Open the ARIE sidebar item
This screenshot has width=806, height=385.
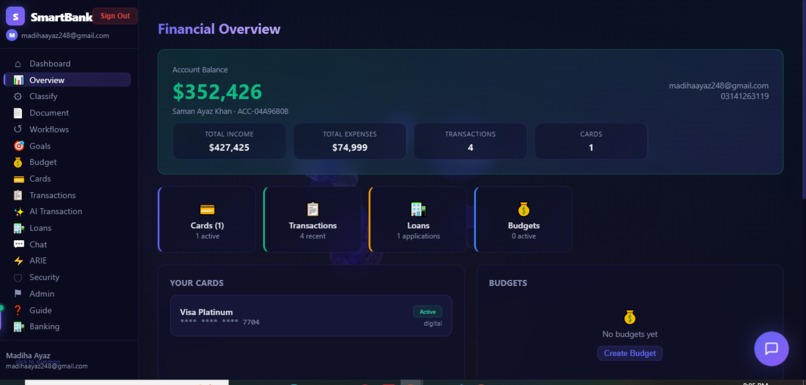click(67, 261)
